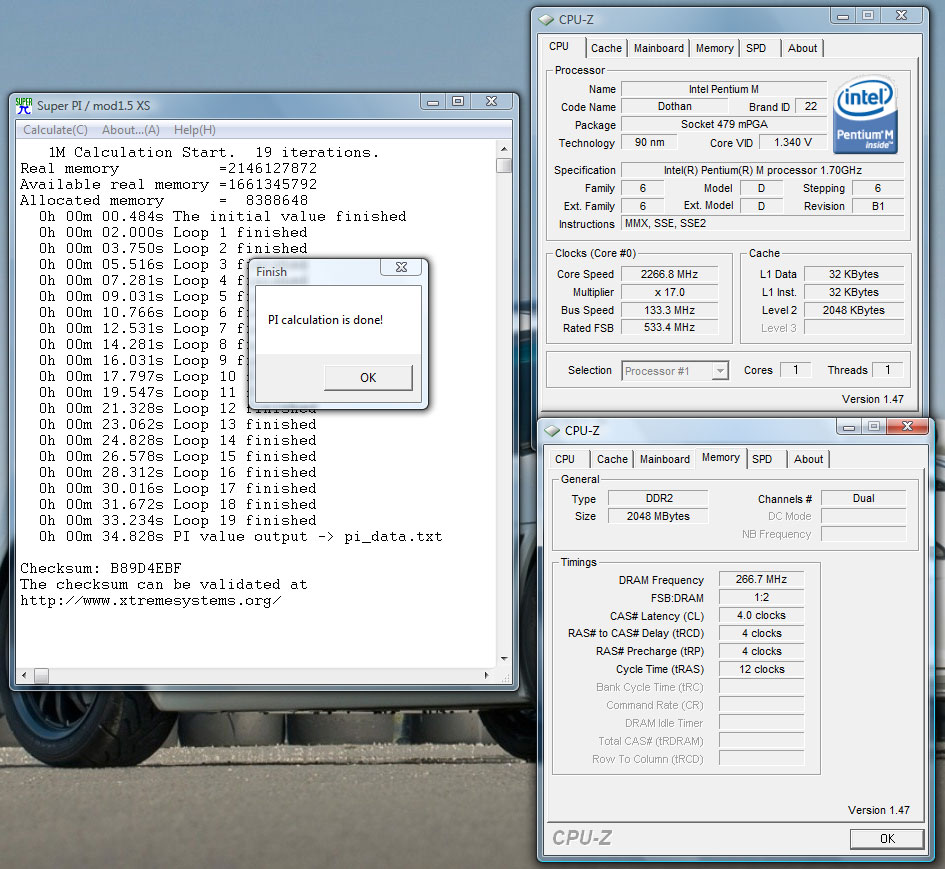Click the Checksum: B89D4EBF line
Image resolution: width=945 pixels, height=869 pixels.
tap(101, 568)
